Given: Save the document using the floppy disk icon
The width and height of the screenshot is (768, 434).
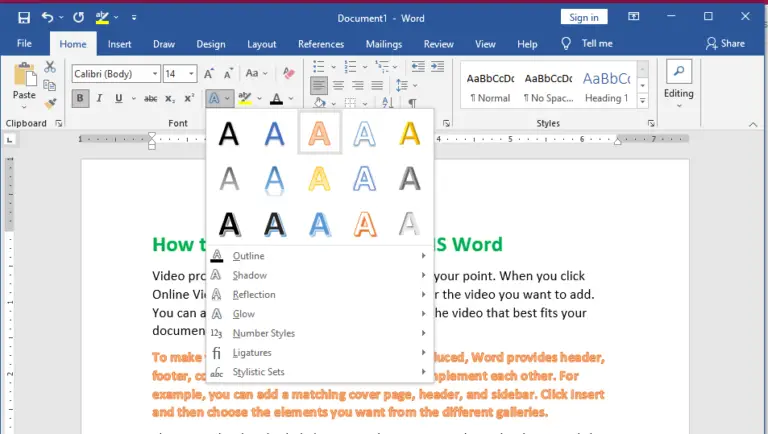Looking at the screenshot, I should (x=24, y=18).
